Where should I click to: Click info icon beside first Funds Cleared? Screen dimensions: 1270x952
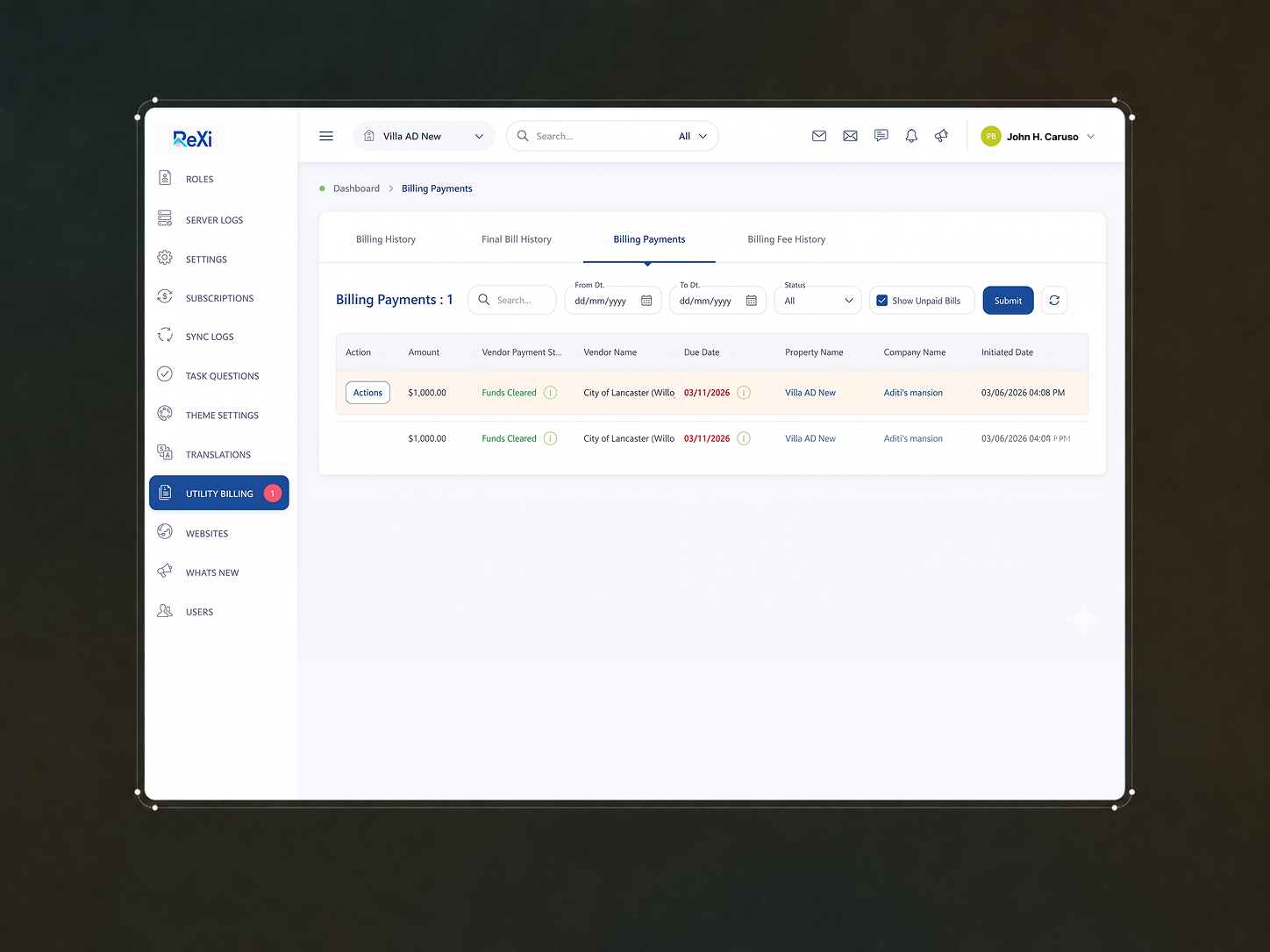[x=551, y=393]
